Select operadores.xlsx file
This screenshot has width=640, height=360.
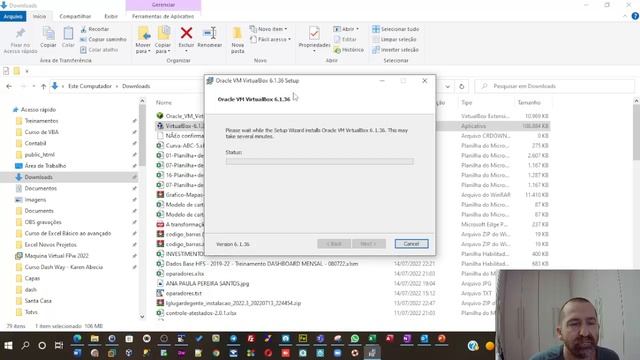(x=184, y=273)
